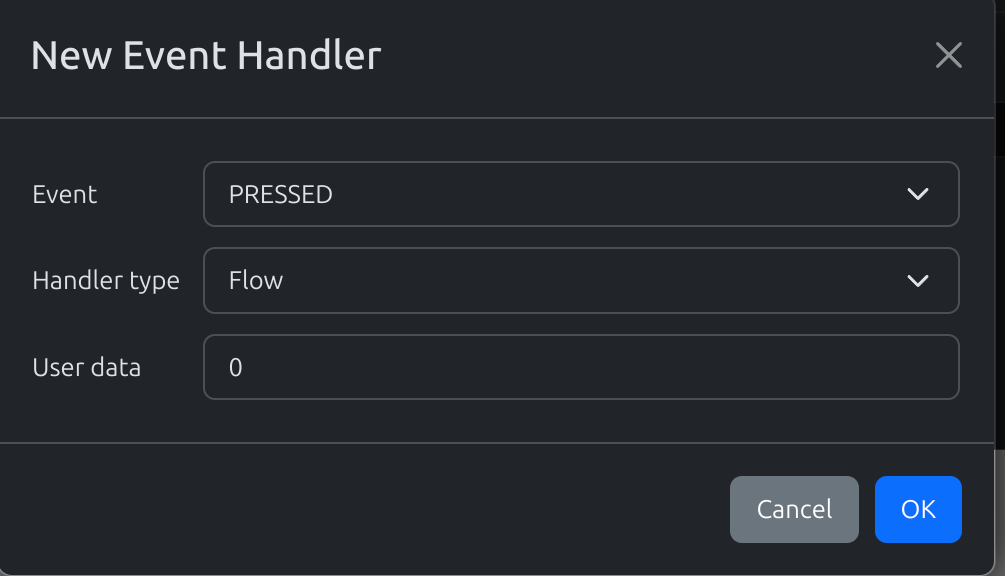Viewport: 1005px width, 576px height.
Task: Click the Event label
Action: pos(65,194)
